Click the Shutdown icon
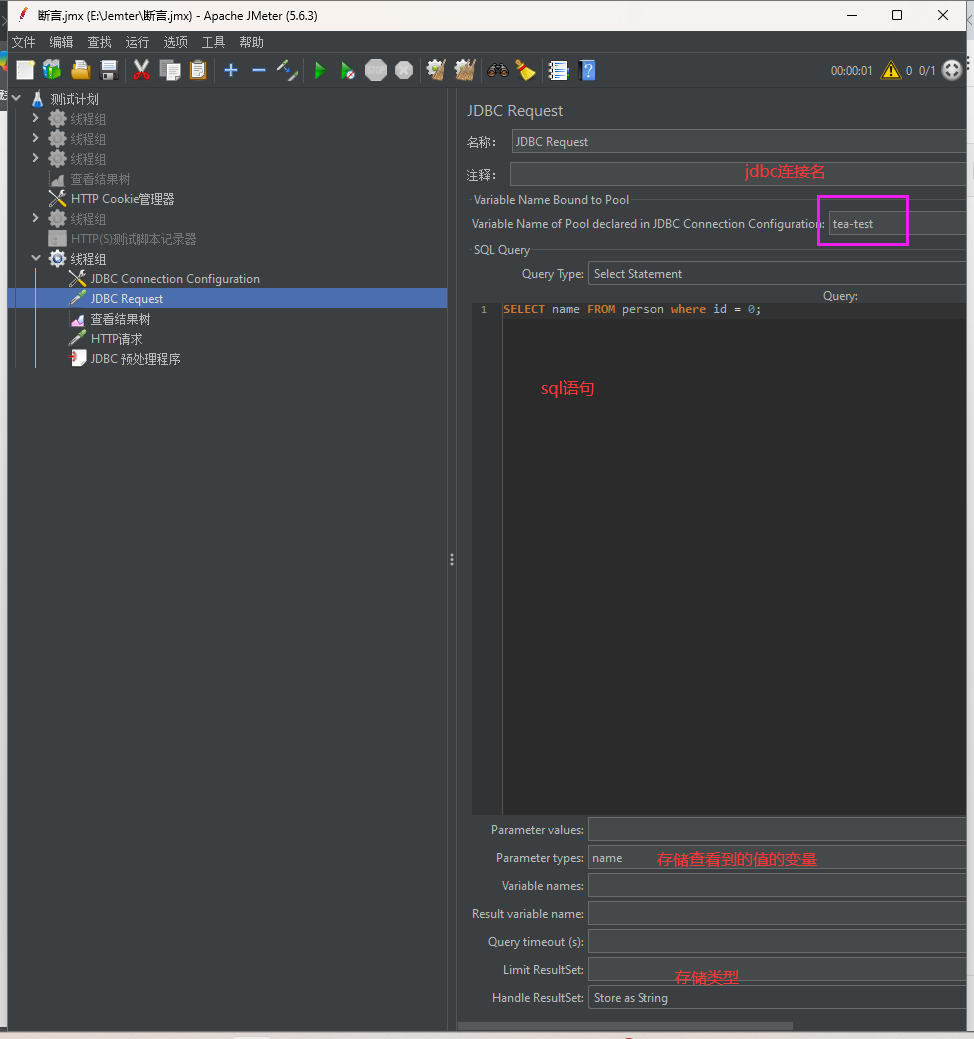 (x=404, y=70)
